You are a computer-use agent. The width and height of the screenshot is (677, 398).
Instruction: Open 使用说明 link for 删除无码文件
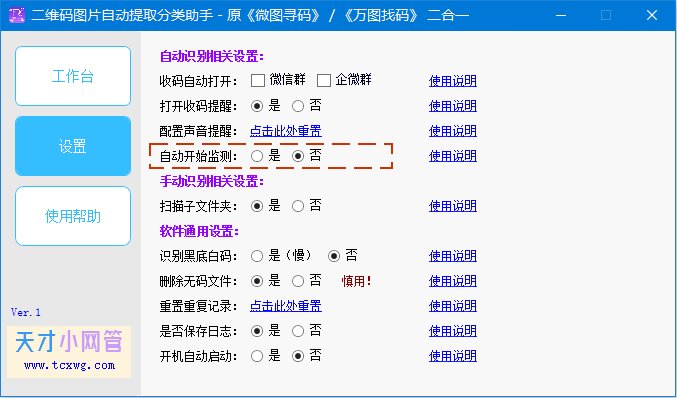coord(452,281)
